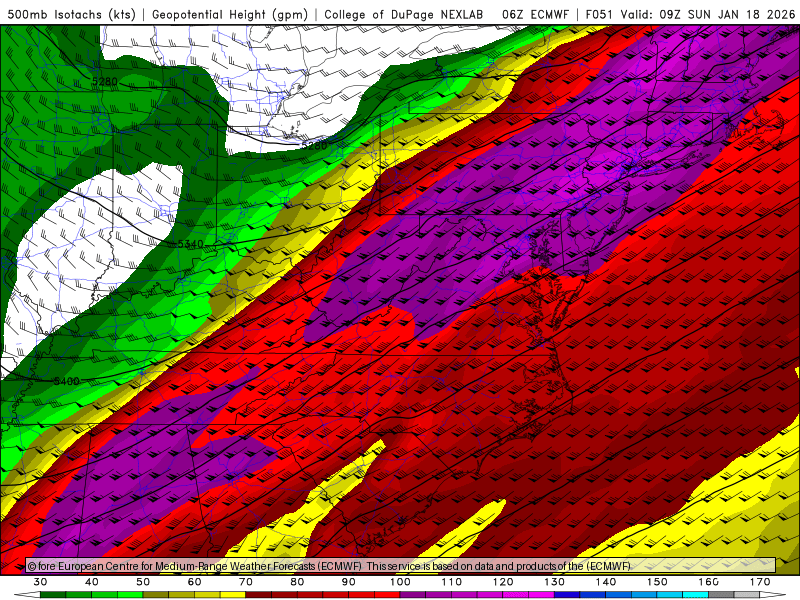Image resolution: width=800 pixels, height=600 pixels.
Task: Select the dark gray colorbar swatch at 160
Action: pos(721,595)
